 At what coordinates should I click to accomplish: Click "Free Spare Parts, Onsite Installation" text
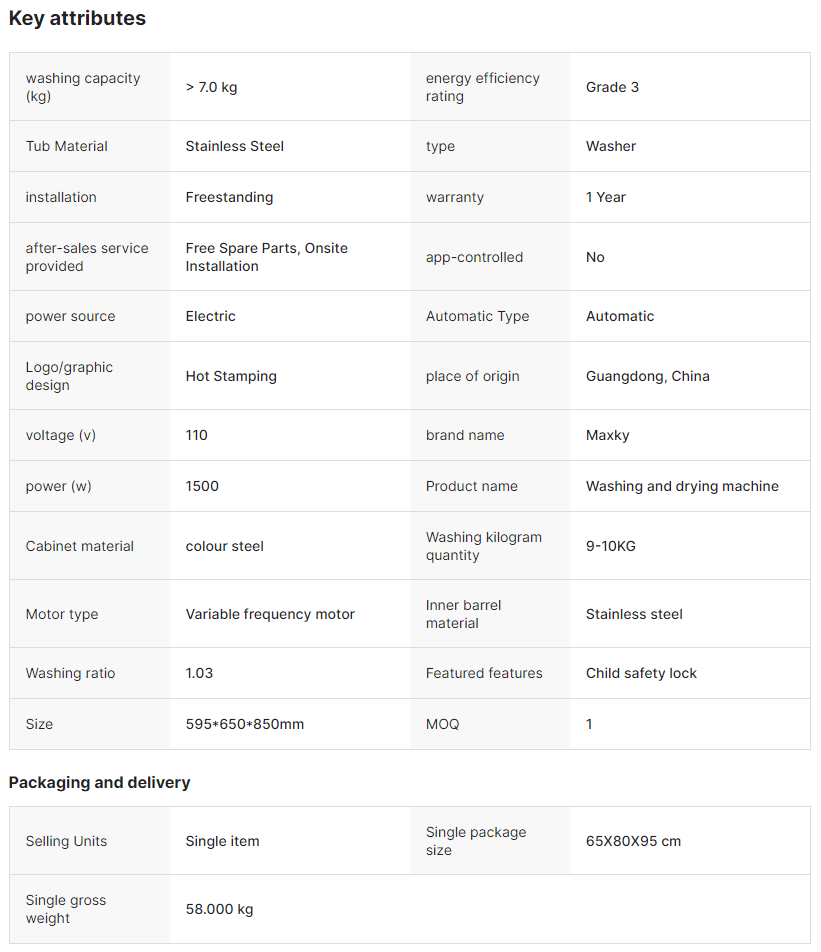tap(266, 257)
